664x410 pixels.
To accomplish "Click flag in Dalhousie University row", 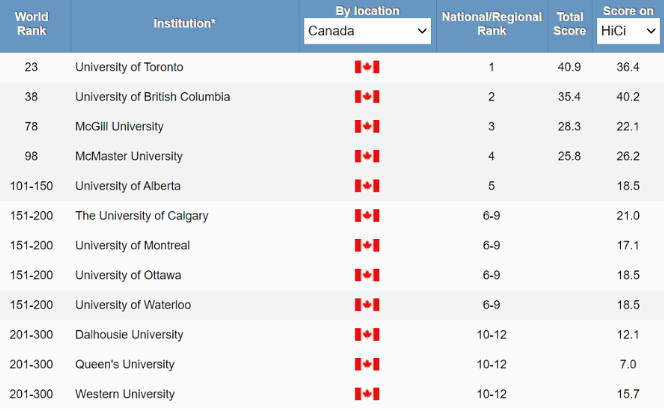I will (367, 335).
